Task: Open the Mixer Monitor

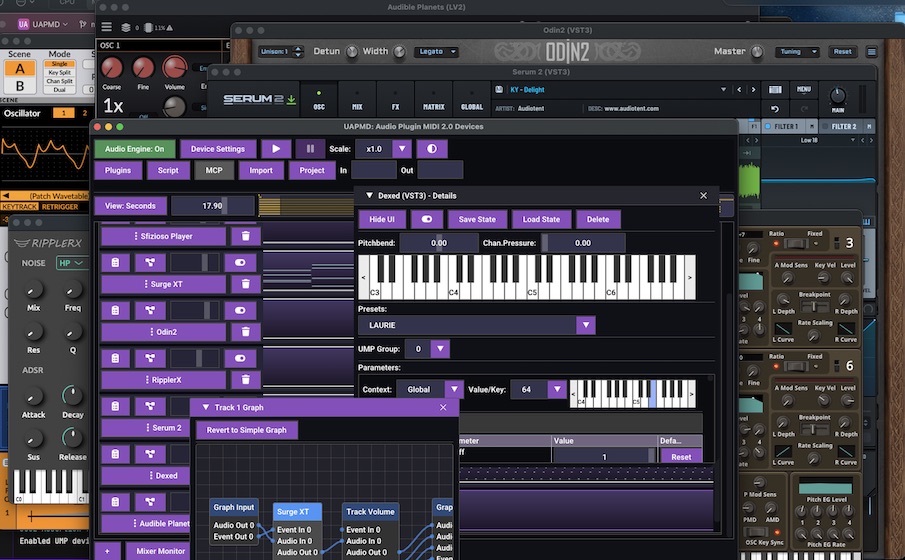Action: 160,551
